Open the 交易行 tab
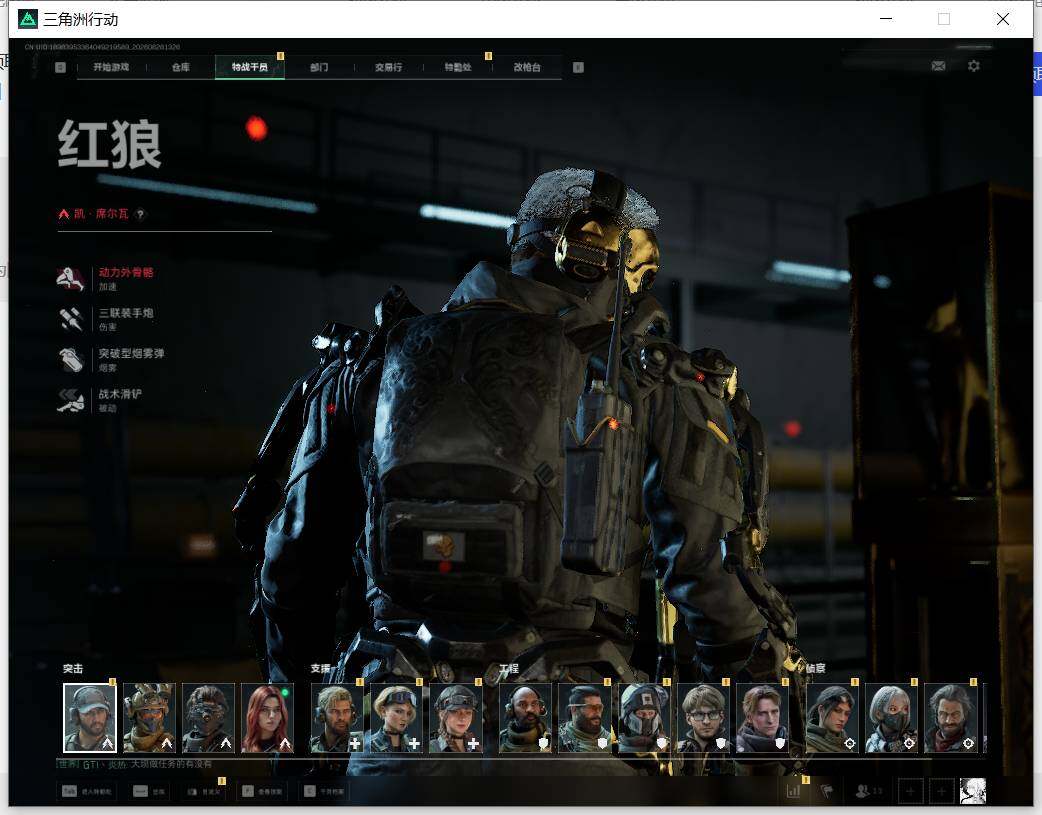The height and width of the screenshot is (815, 1042). click(x=388, y=67)
